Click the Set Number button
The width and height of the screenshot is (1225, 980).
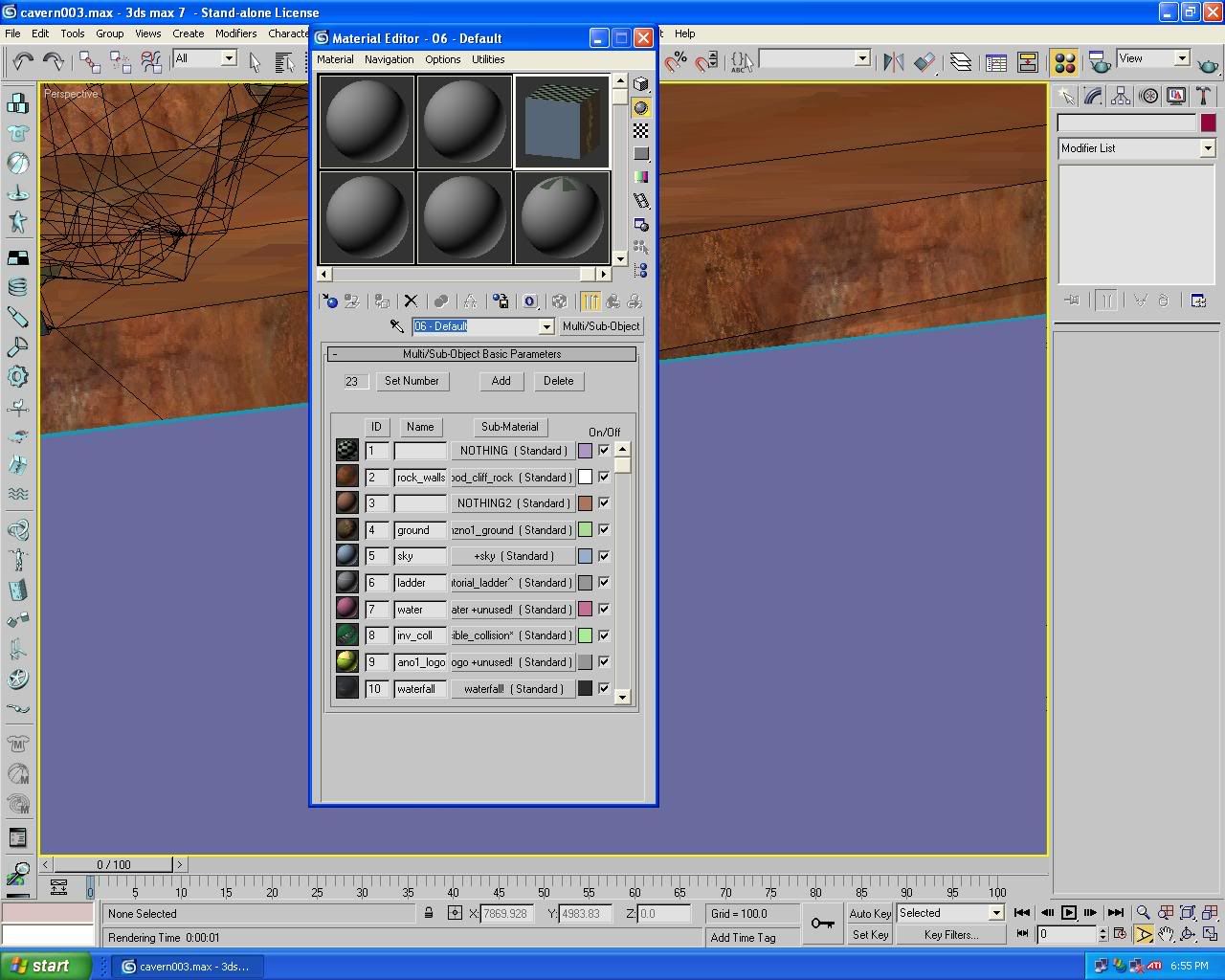[412, 381]
